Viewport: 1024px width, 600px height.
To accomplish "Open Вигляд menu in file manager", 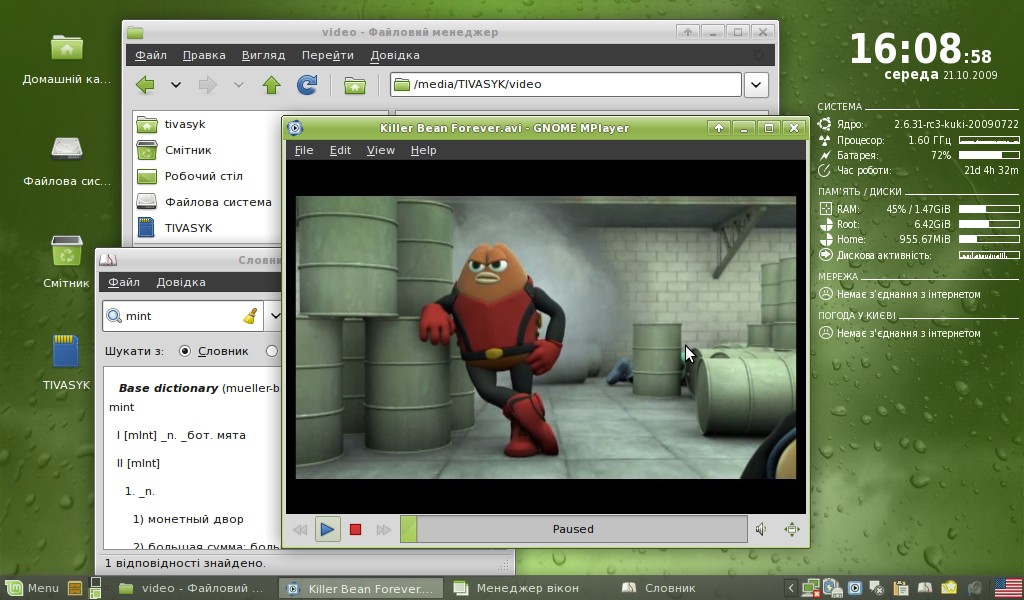I will coord(263,55).
